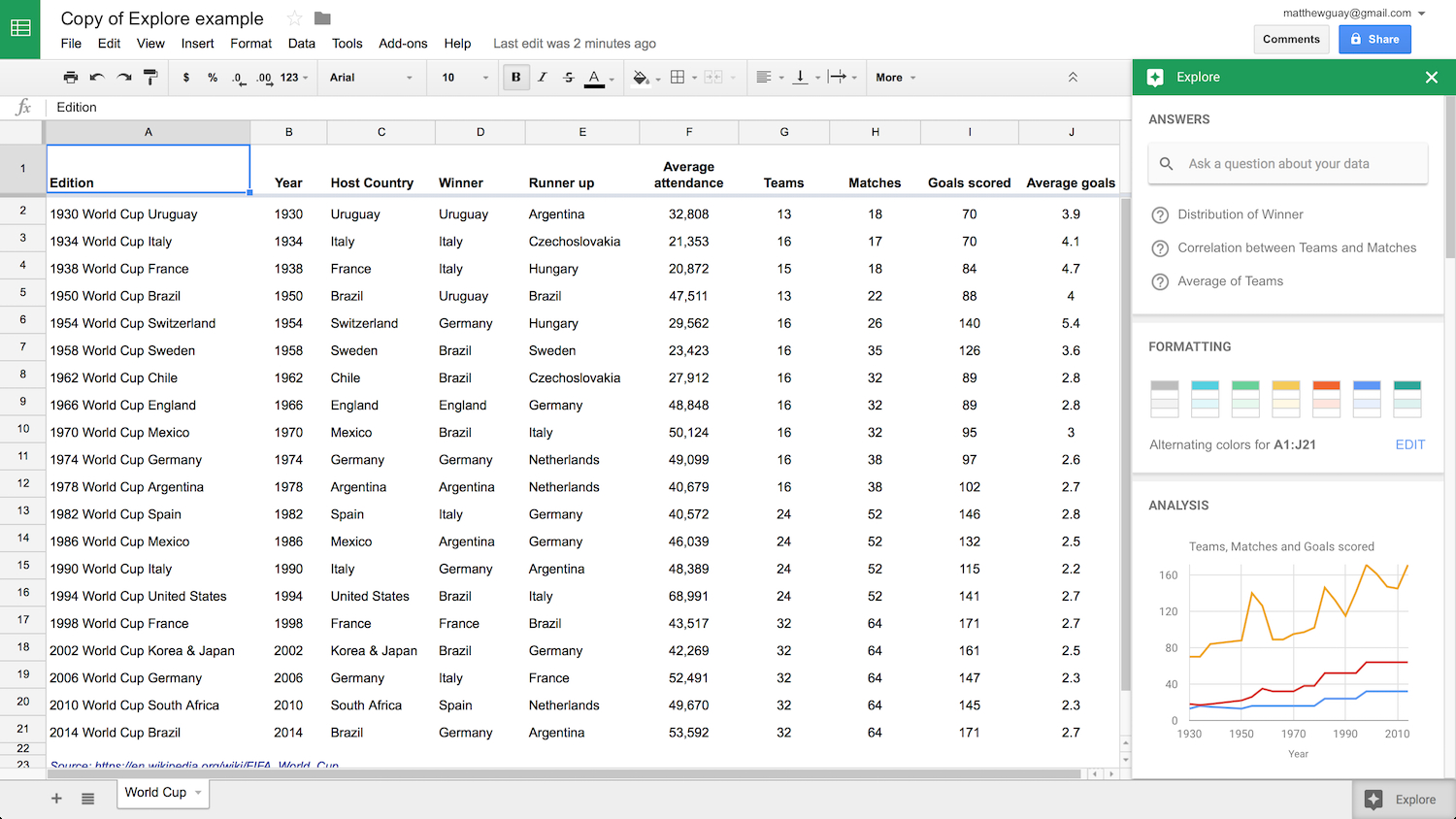Format selection as percent

click(x=212, y=77)
